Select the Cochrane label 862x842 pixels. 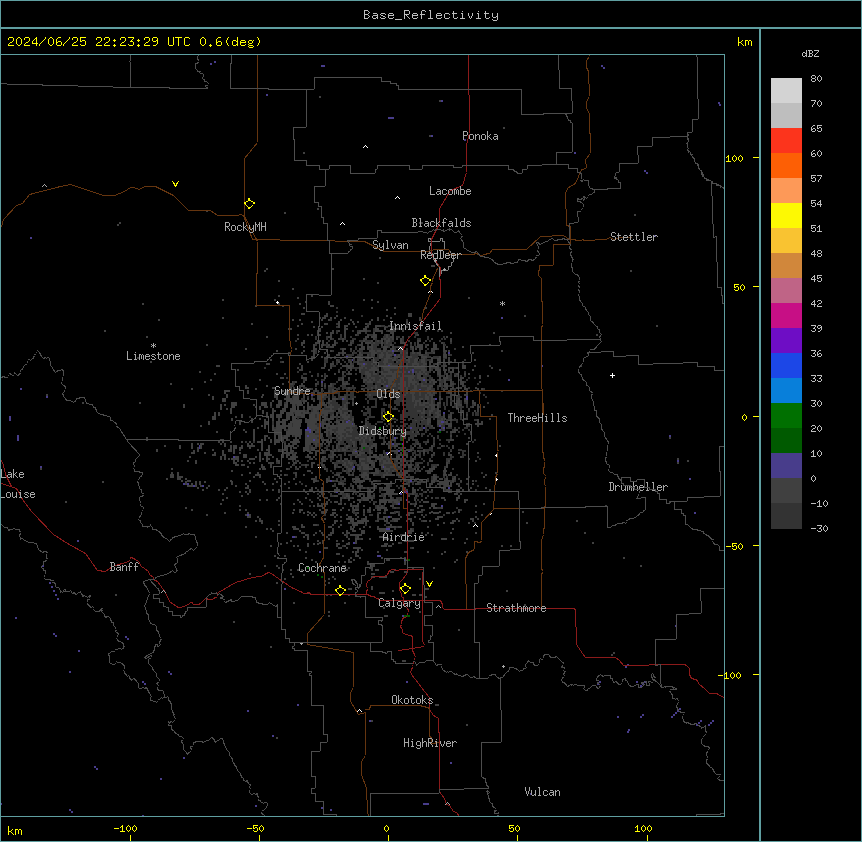coord(322,568)
